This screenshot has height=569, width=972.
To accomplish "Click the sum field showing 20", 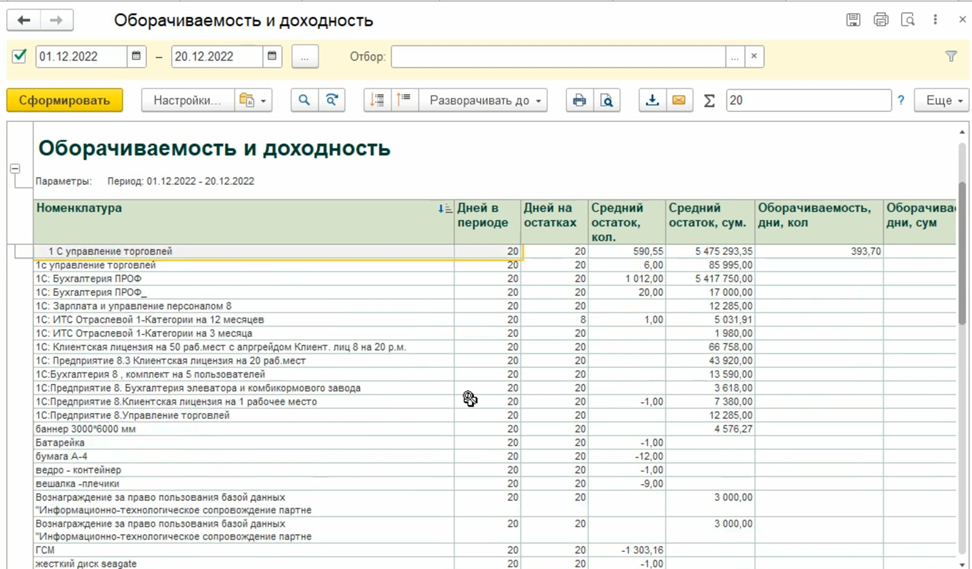I will [x=808, y=100].
